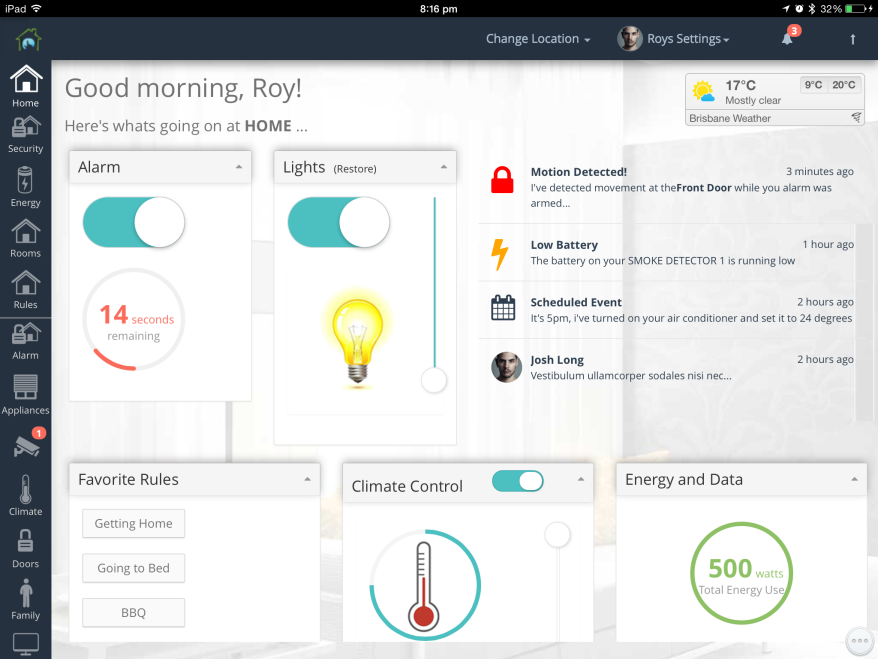878x659 pixels.
Task: Click the 17°C temperature reading
Action: pos(740,86)
